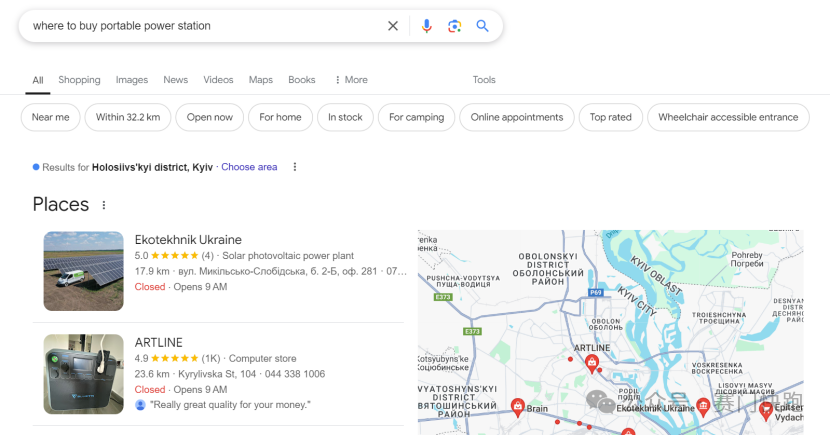Toggle the In stock filter chip
This screenshot has height=435, width=830.
point(345,117)
